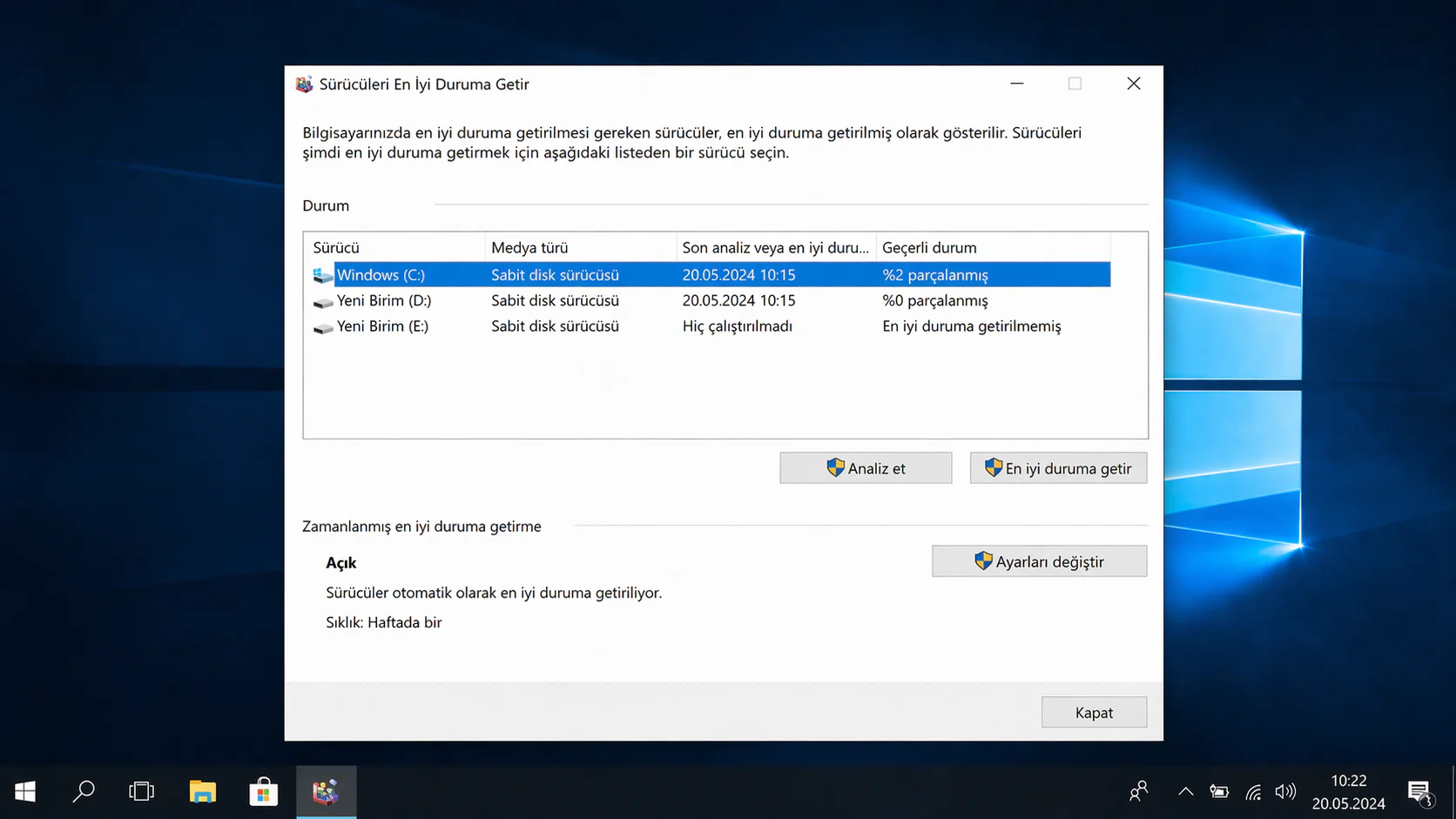The width and height of the screenshot is (1456, 819).
Task: Click the network icon in system tray
Action: [x=1252, y=791]
